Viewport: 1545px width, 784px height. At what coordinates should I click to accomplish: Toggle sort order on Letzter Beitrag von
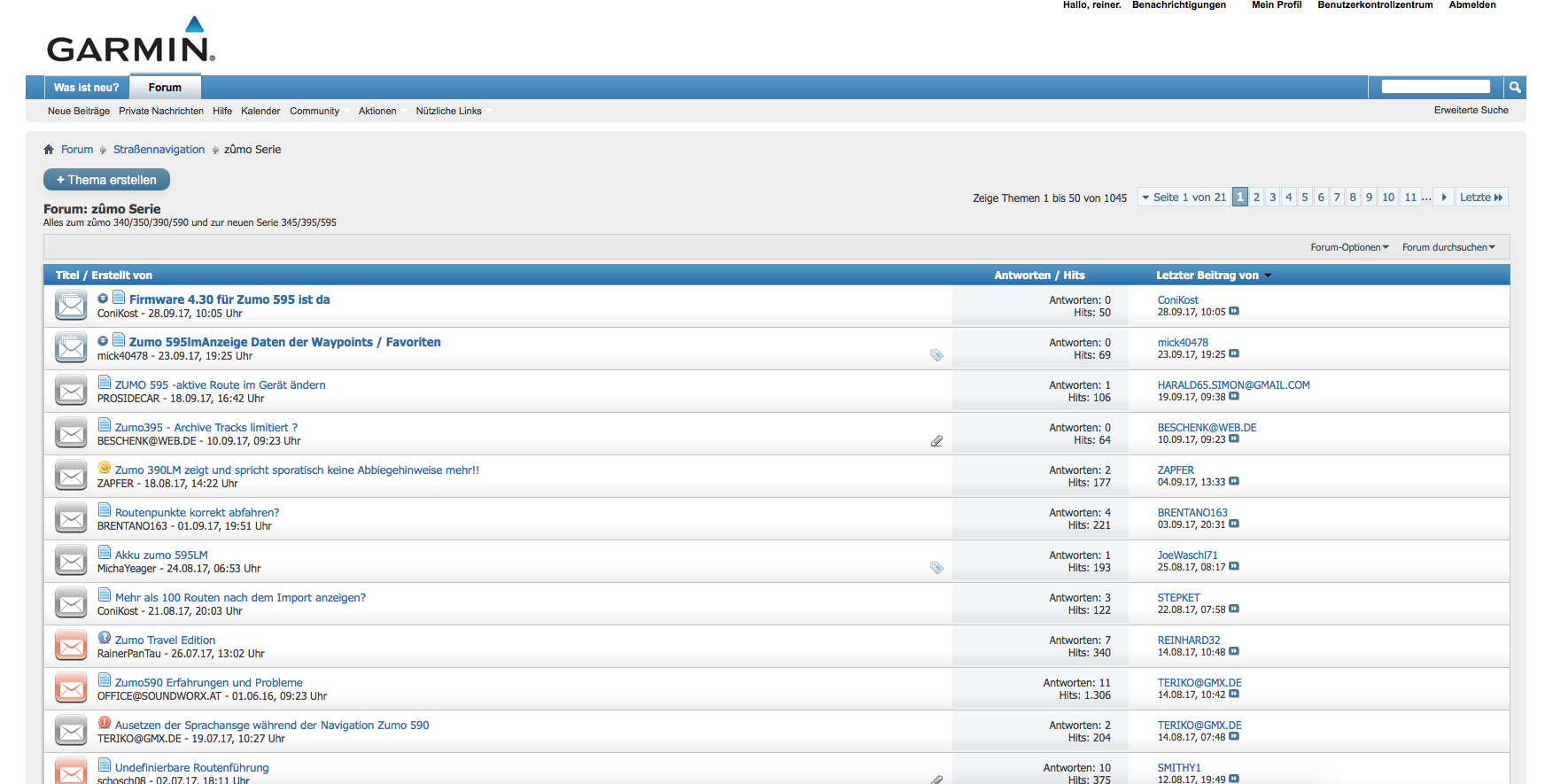pos(1268,276)
